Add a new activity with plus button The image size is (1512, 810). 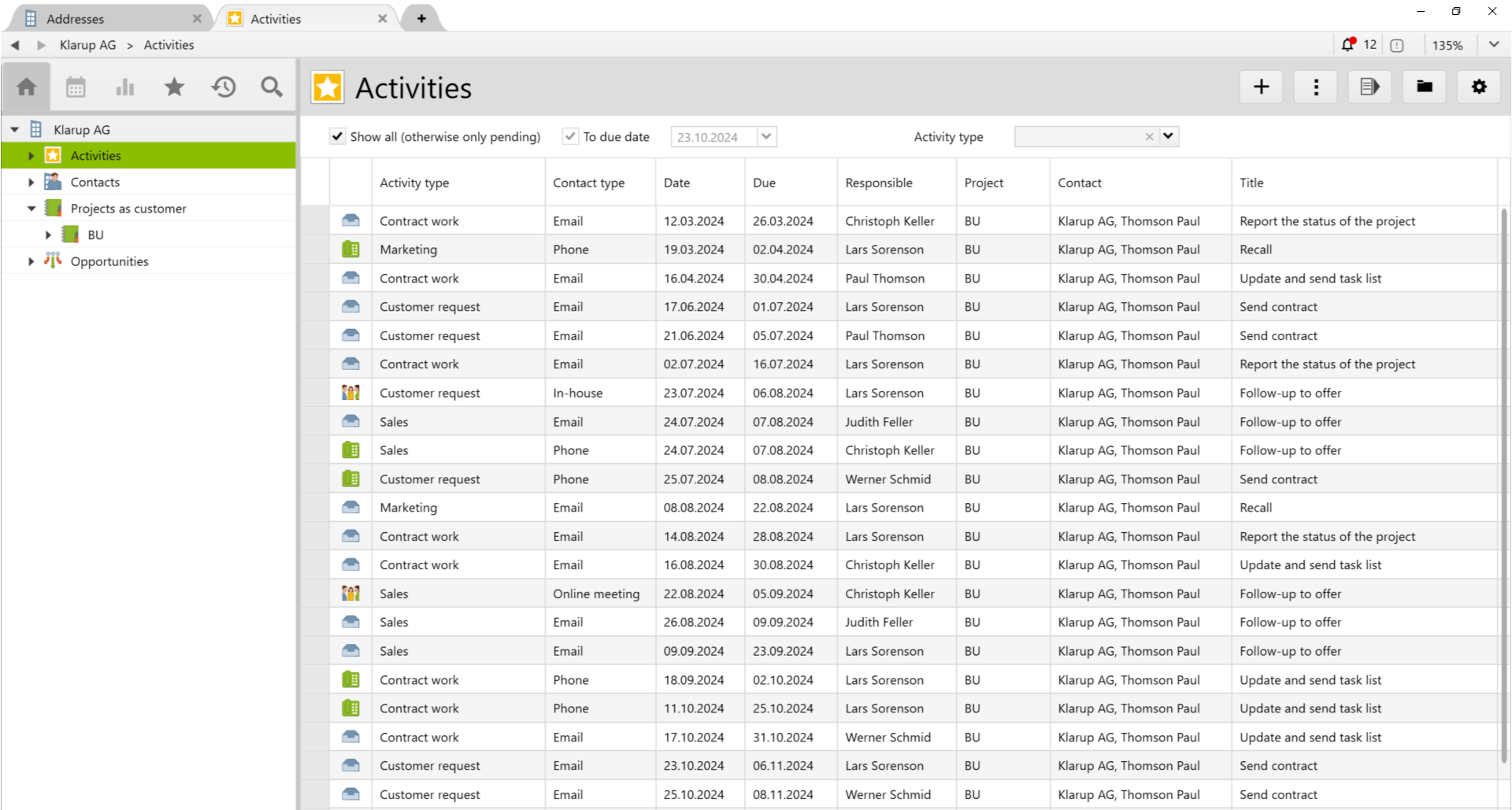coord(1261,87)
